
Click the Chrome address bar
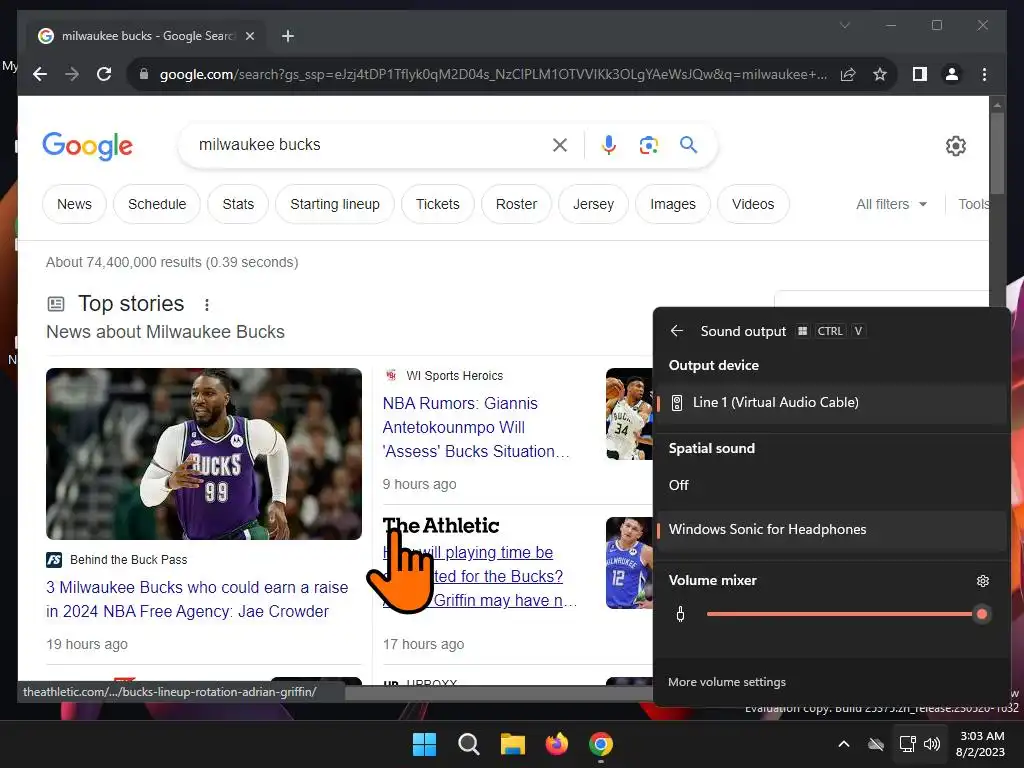click(493, 74)
